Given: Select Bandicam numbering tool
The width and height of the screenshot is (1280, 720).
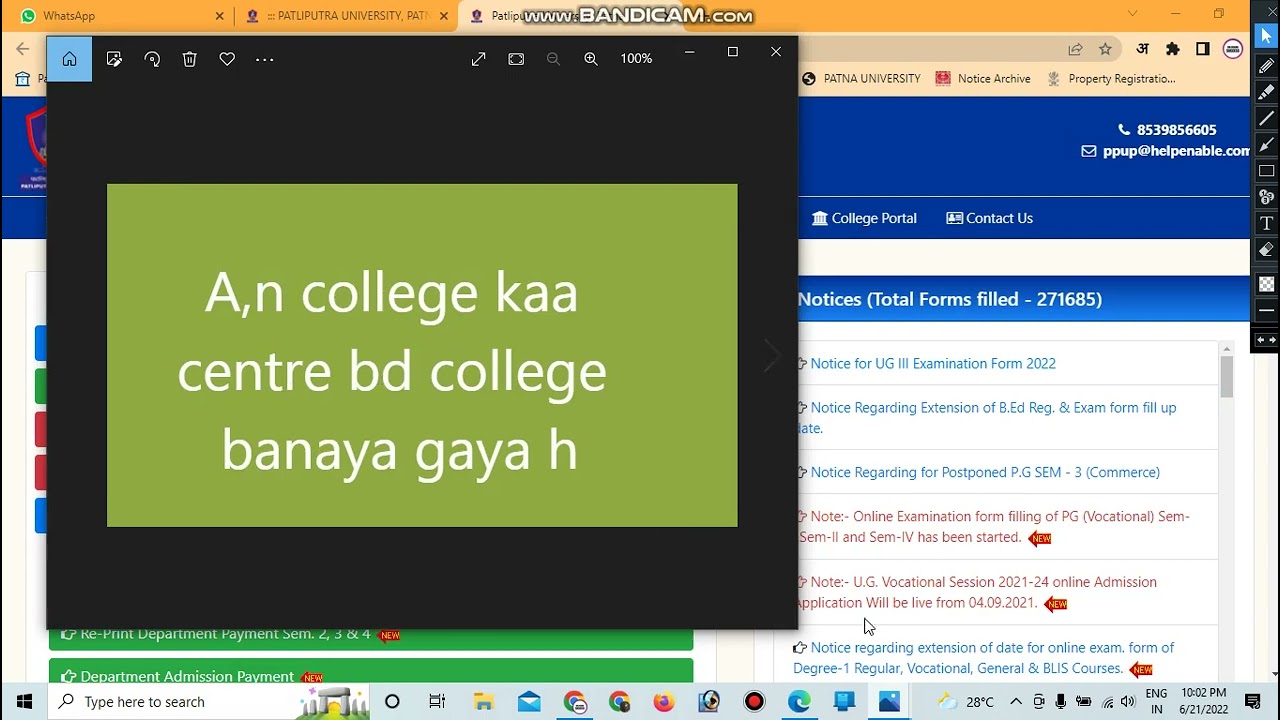Looking at the screenshot, I should tap(1266, 197).
